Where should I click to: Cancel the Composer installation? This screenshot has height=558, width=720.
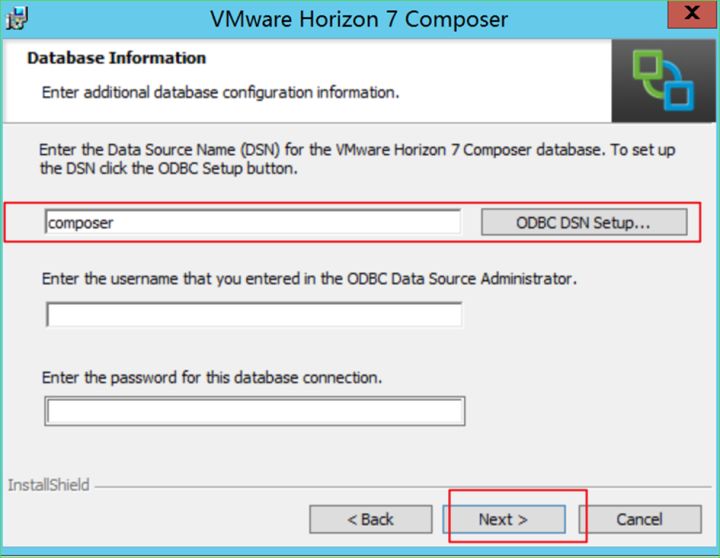pos(639,519)
